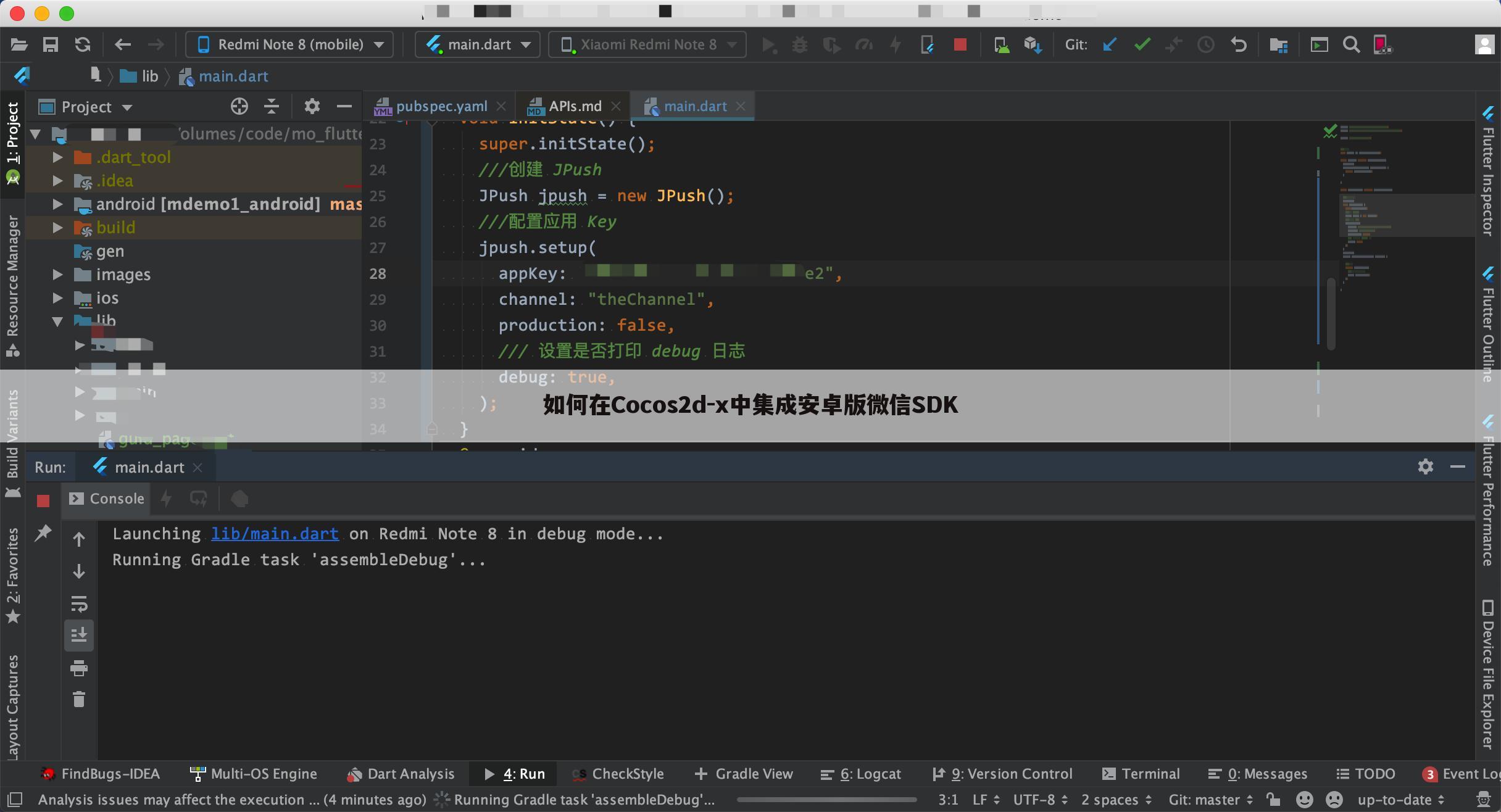The height and width of the screenshot is (812, 1501).
Task: Open search everywhere magnifier icon
Action: click(x=1351, y=44)
